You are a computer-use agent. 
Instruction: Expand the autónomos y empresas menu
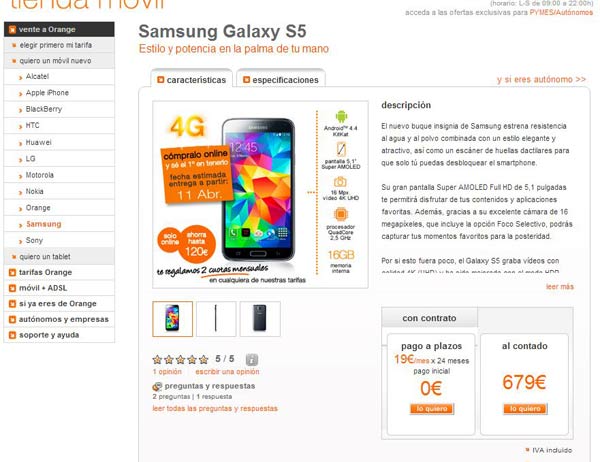(x=59, y=319)
